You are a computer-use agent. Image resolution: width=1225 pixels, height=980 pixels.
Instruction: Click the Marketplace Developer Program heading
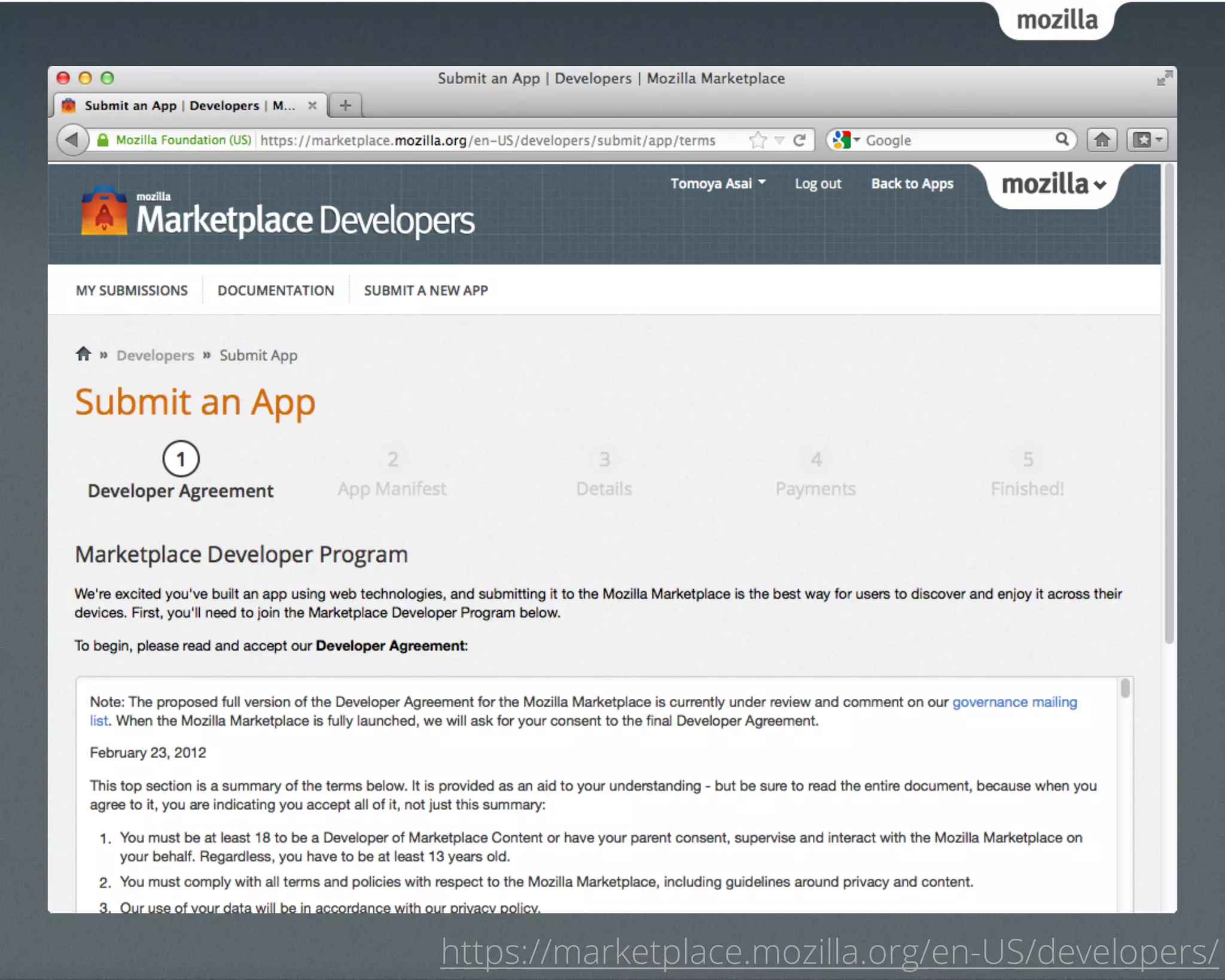click(x=241, y=554)
